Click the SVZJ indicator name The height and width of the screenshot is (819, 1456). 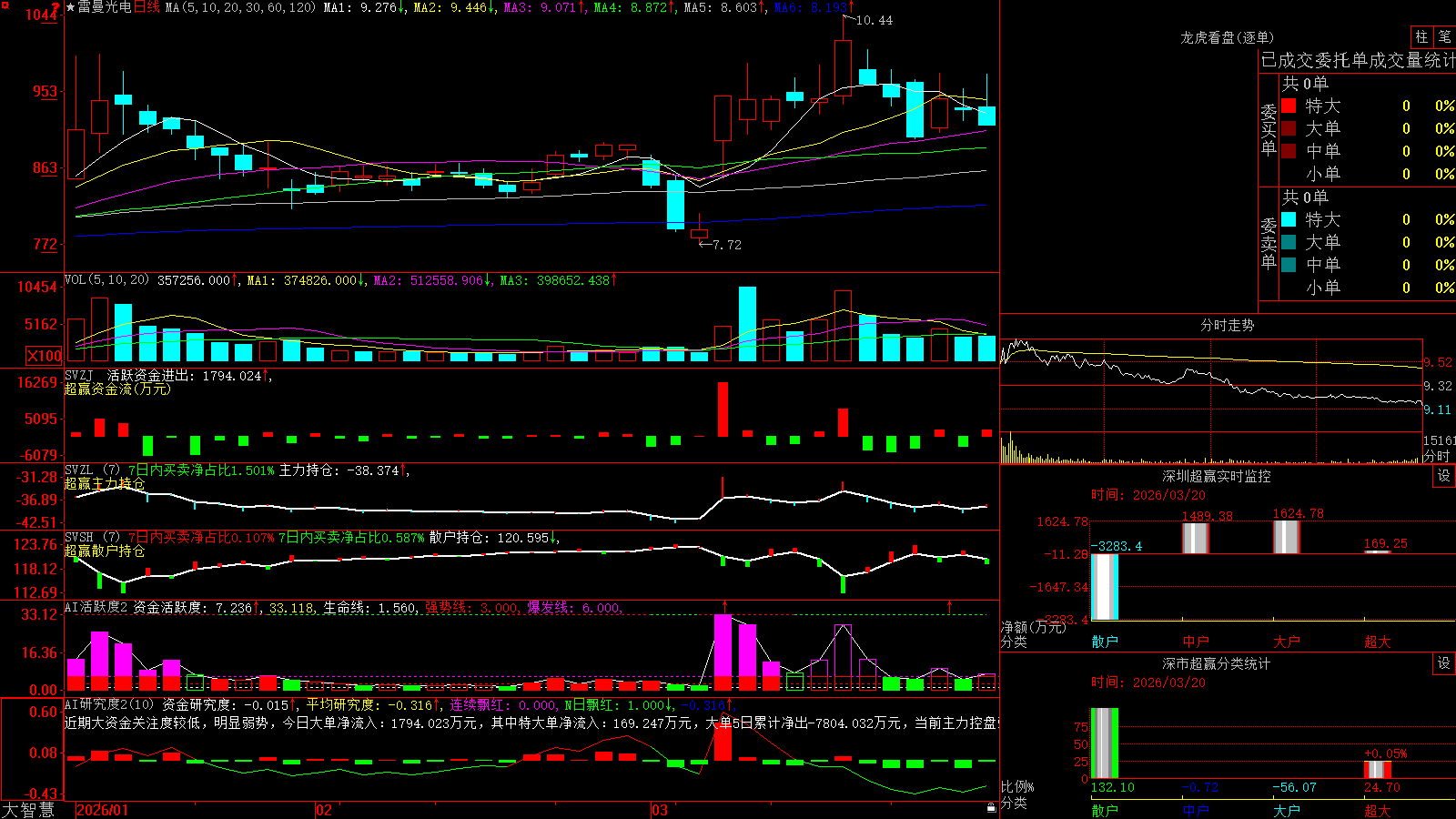(79, 375)
